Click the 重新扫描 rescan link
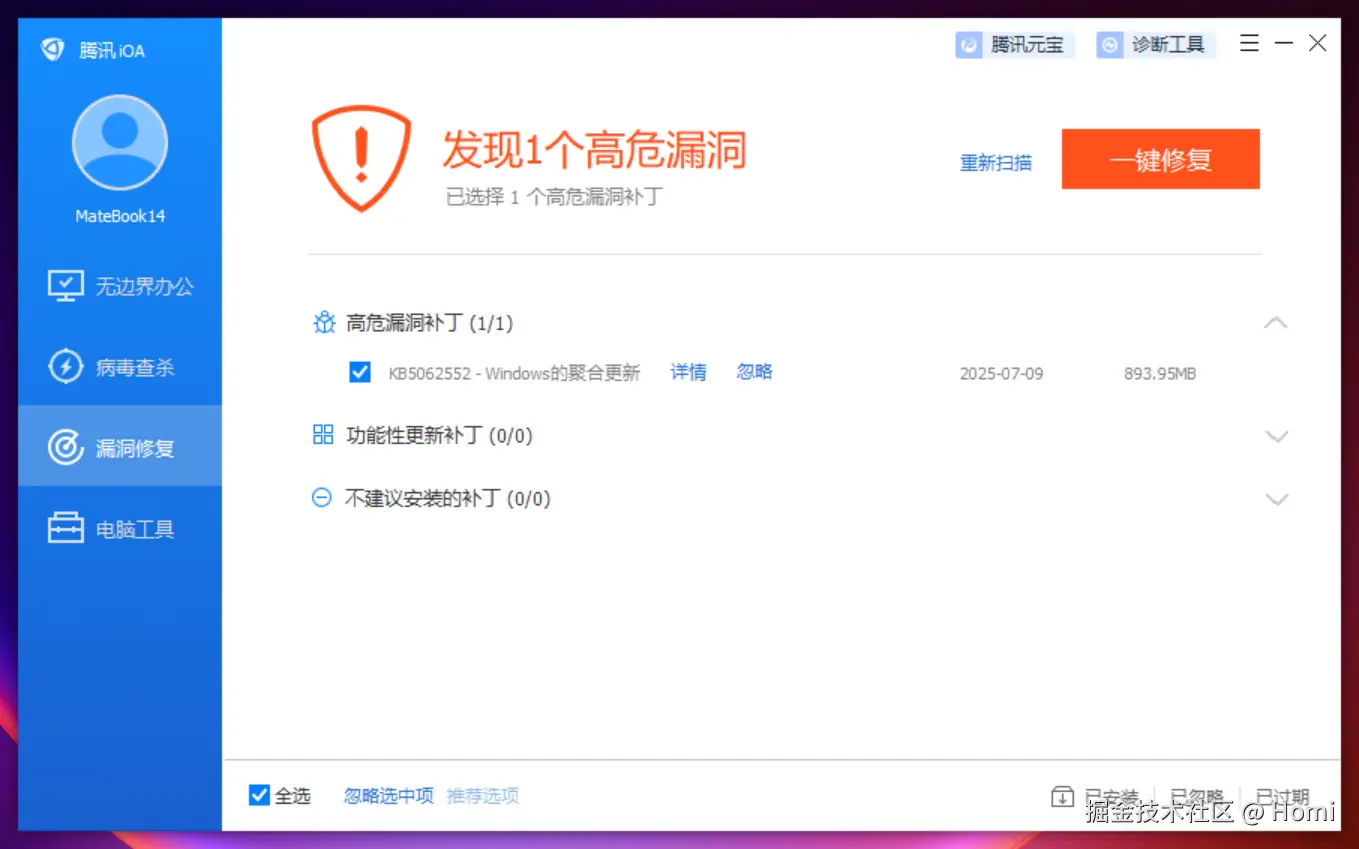The image size is (1359, 849). [x=996, y=163]
